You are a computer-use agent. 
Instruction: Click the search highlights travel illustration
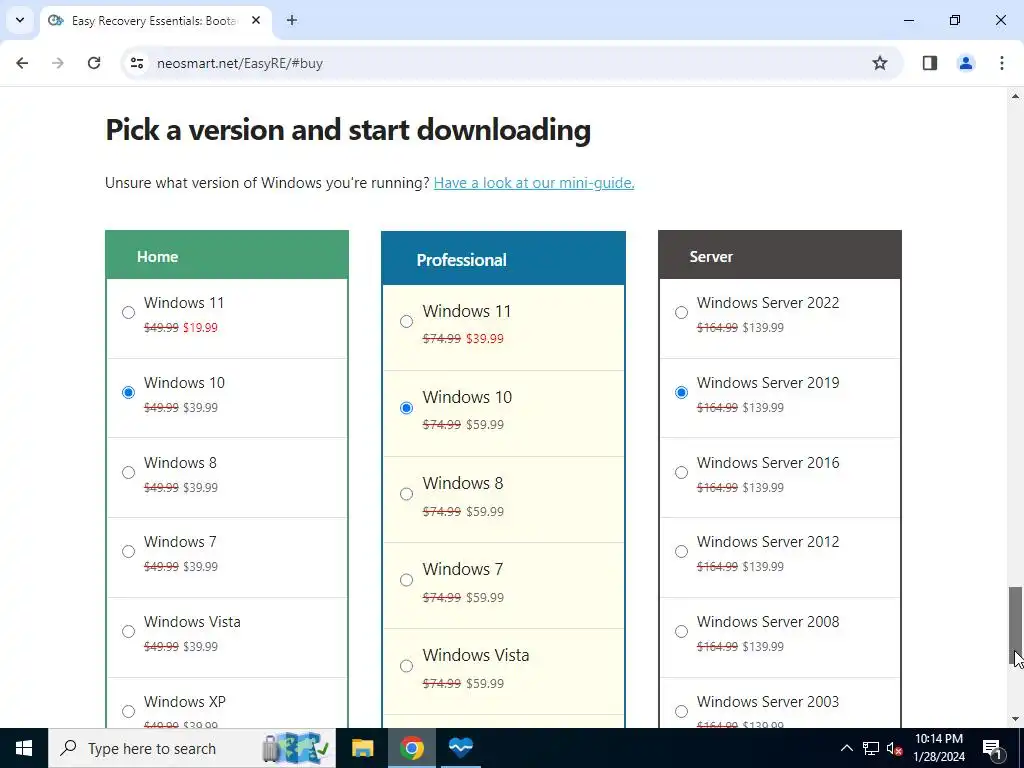pyautogui.click(x=295, y=748)
